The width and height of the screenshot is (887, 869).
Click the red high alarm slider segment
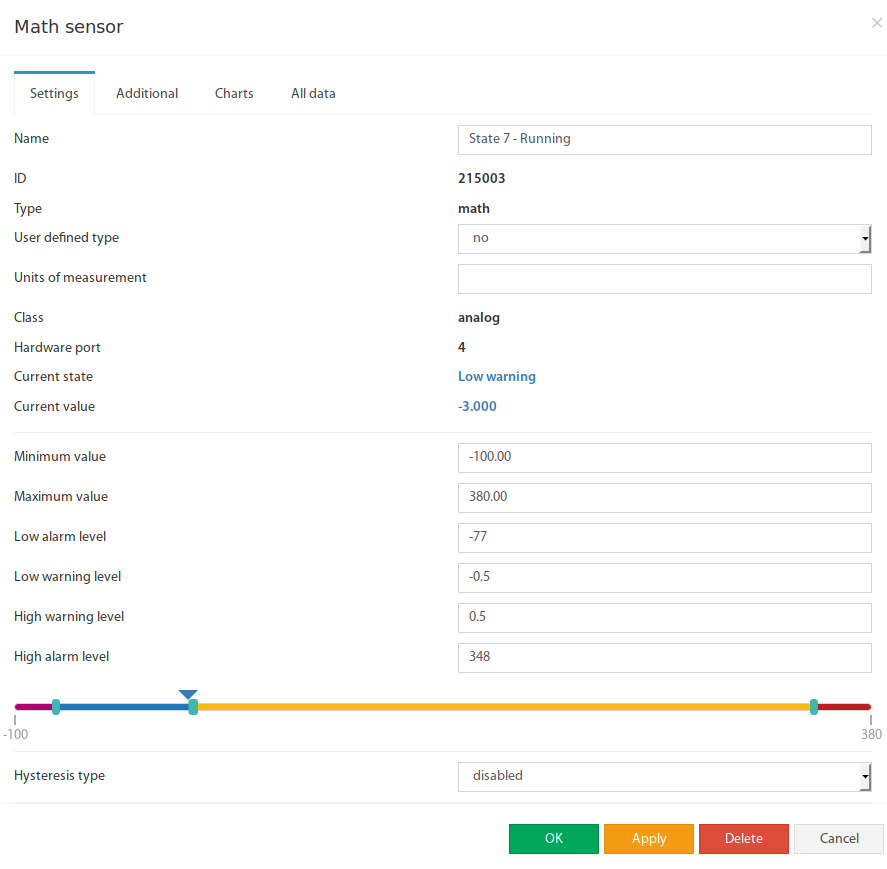click(844, 707)
